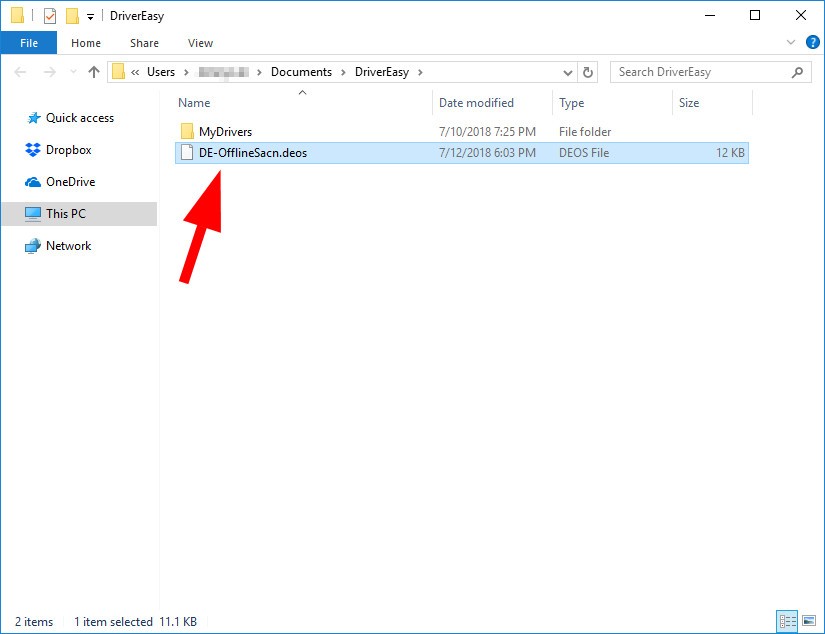Open the Customize Quick Access Toolbar dropdown

click(x=90, y=17)
